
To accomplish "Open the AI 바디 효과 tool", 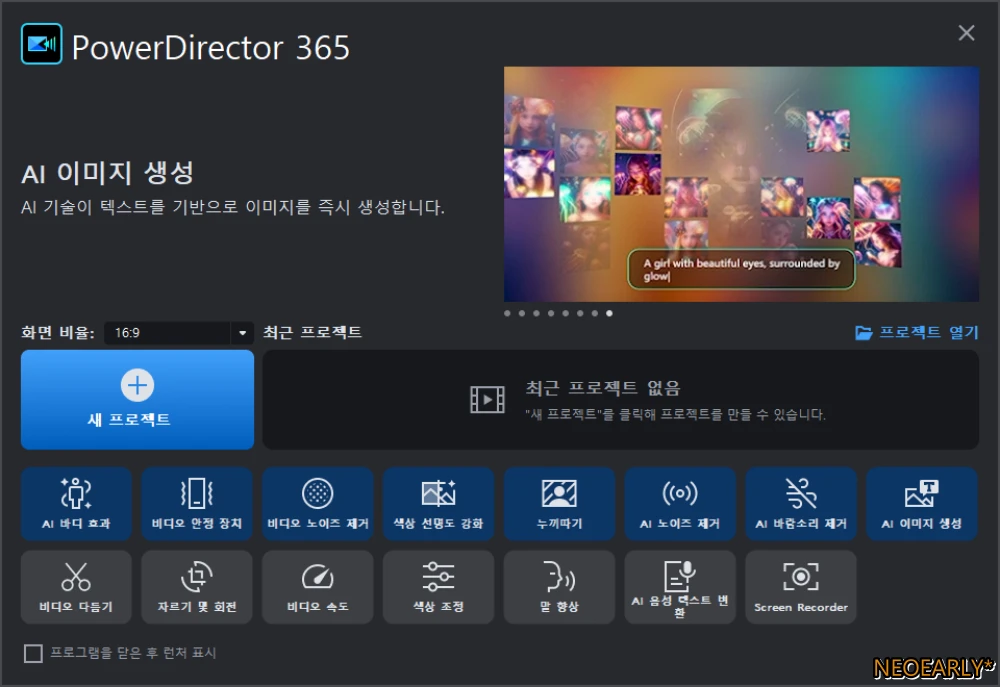I will pos(77,504).
